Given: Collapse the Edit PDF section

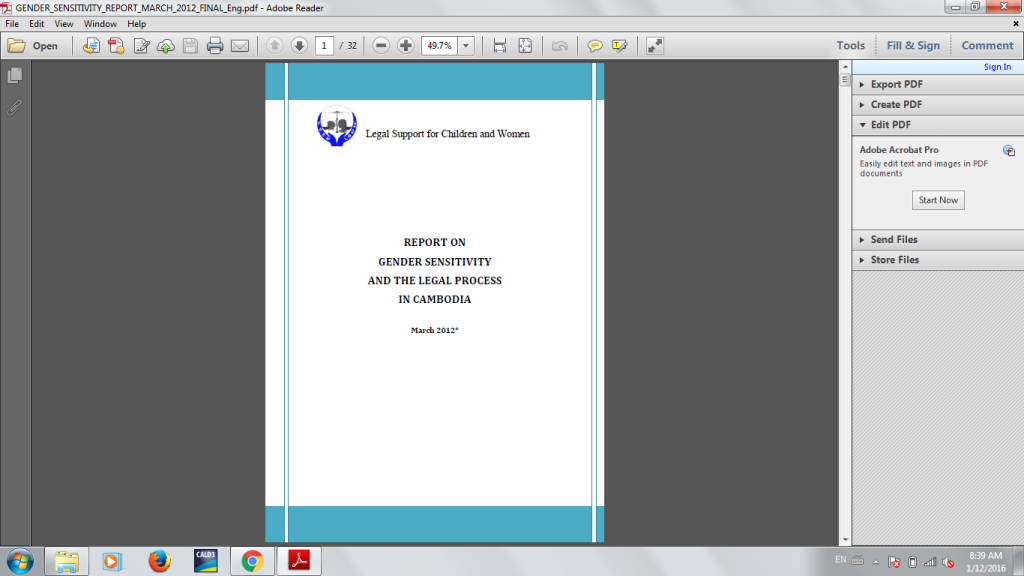Looking at the screenshot, I should [x=890, y=125].
